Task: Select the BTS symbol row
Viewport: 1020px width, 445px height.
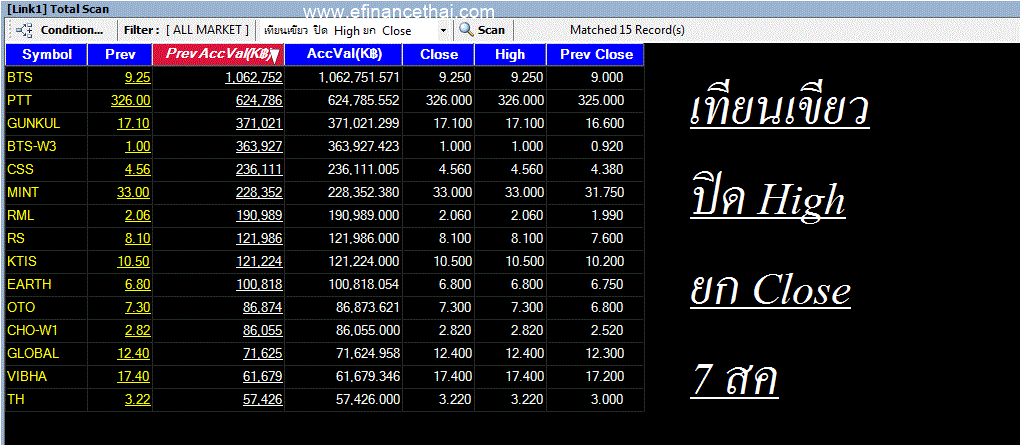Action: coord(325,77)
